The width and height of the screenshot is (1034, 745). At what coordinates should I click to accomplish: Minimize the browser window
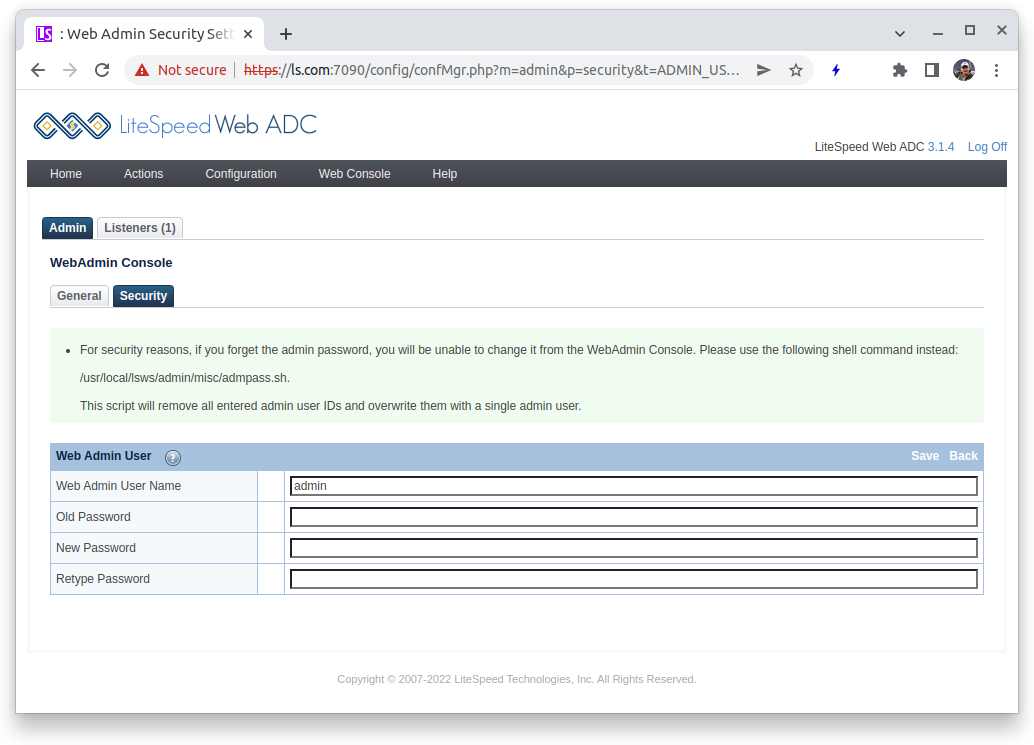(937, 32)
